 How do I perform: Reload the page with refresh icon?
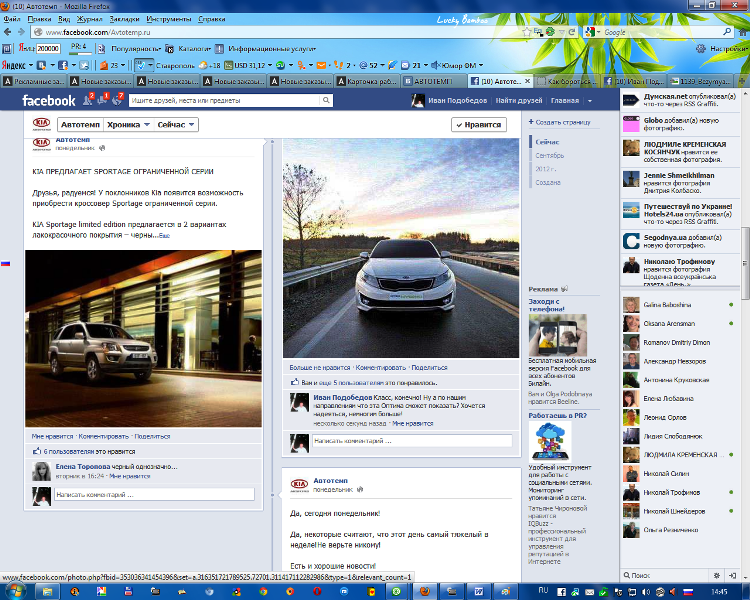572,32
